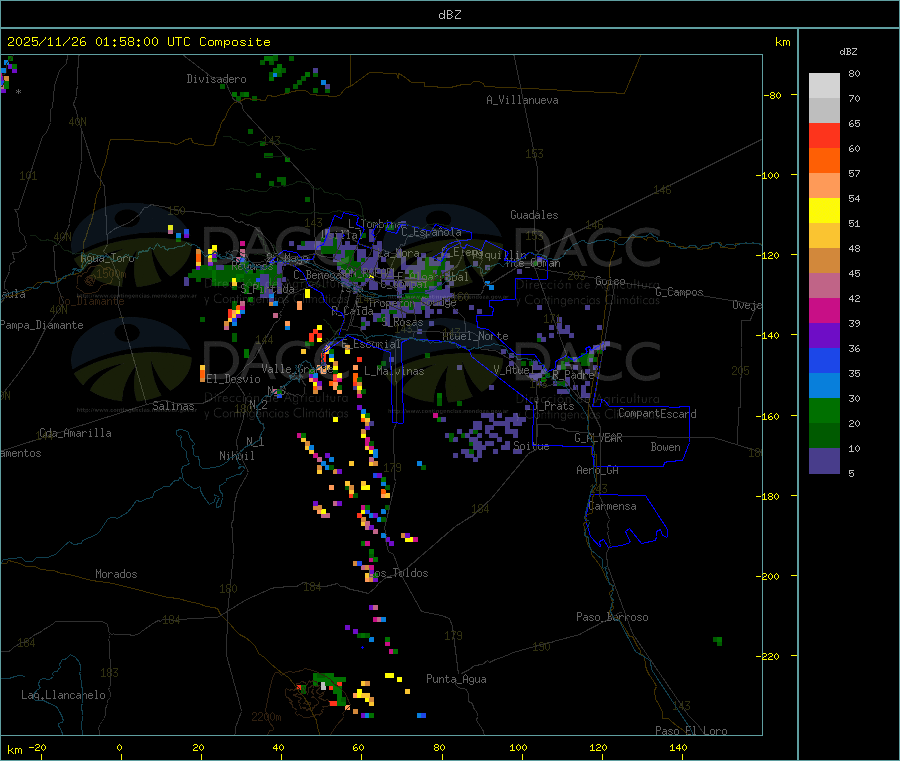Image resolution: width=900 pixels, height=761 pixels.
Task: Select the Bowen label
Action: 666,447
